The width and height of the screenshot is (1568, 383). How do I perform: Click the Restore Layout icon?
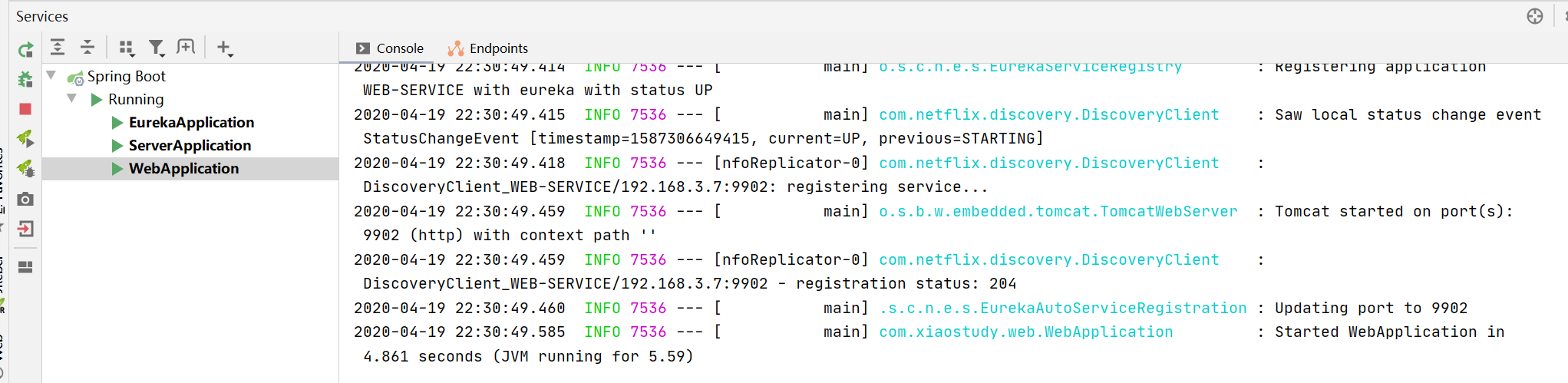click(25, 267)
